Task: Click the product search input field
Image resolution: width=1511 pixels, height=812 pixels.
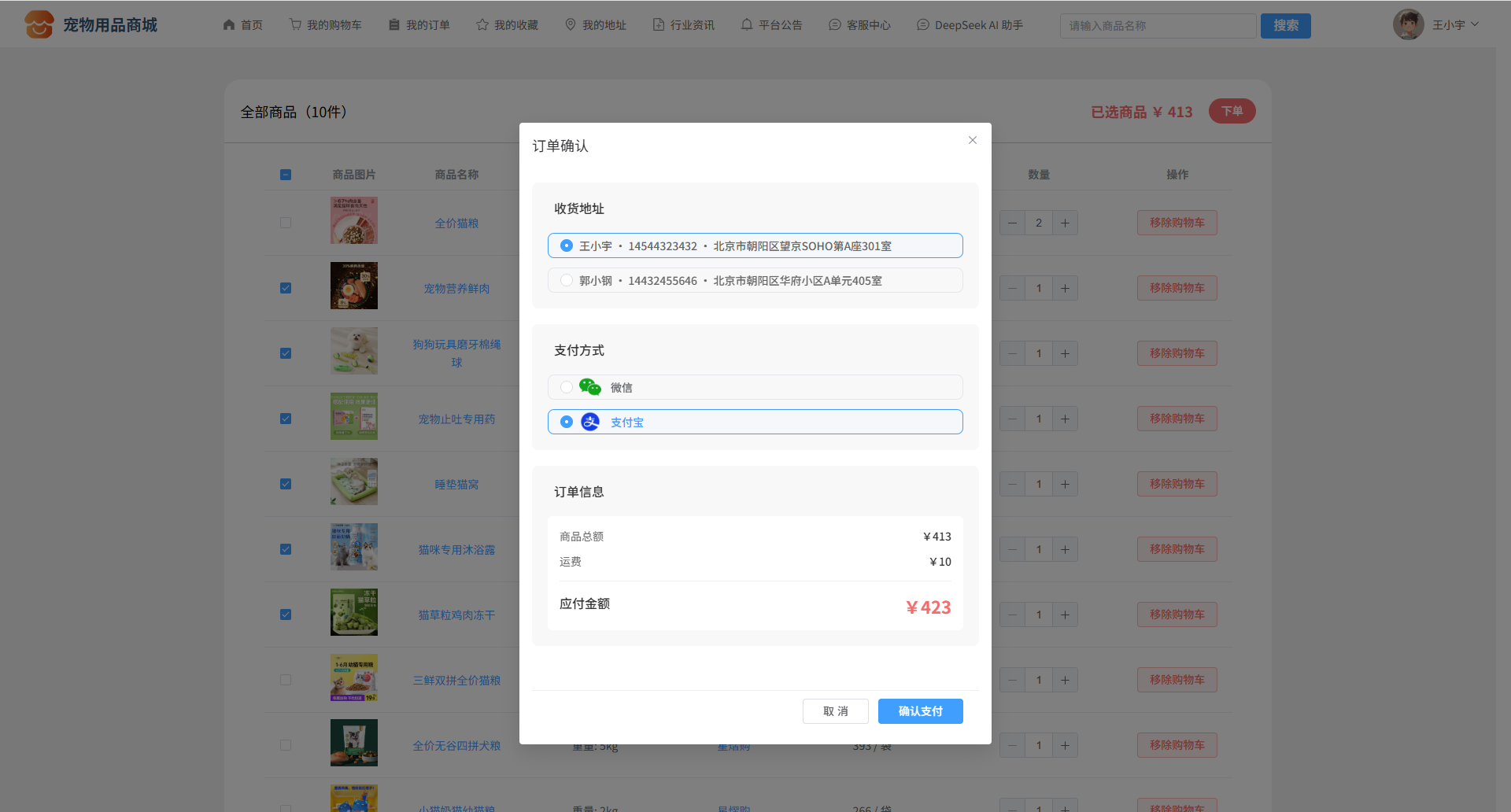Action: tap(1157, 26)
